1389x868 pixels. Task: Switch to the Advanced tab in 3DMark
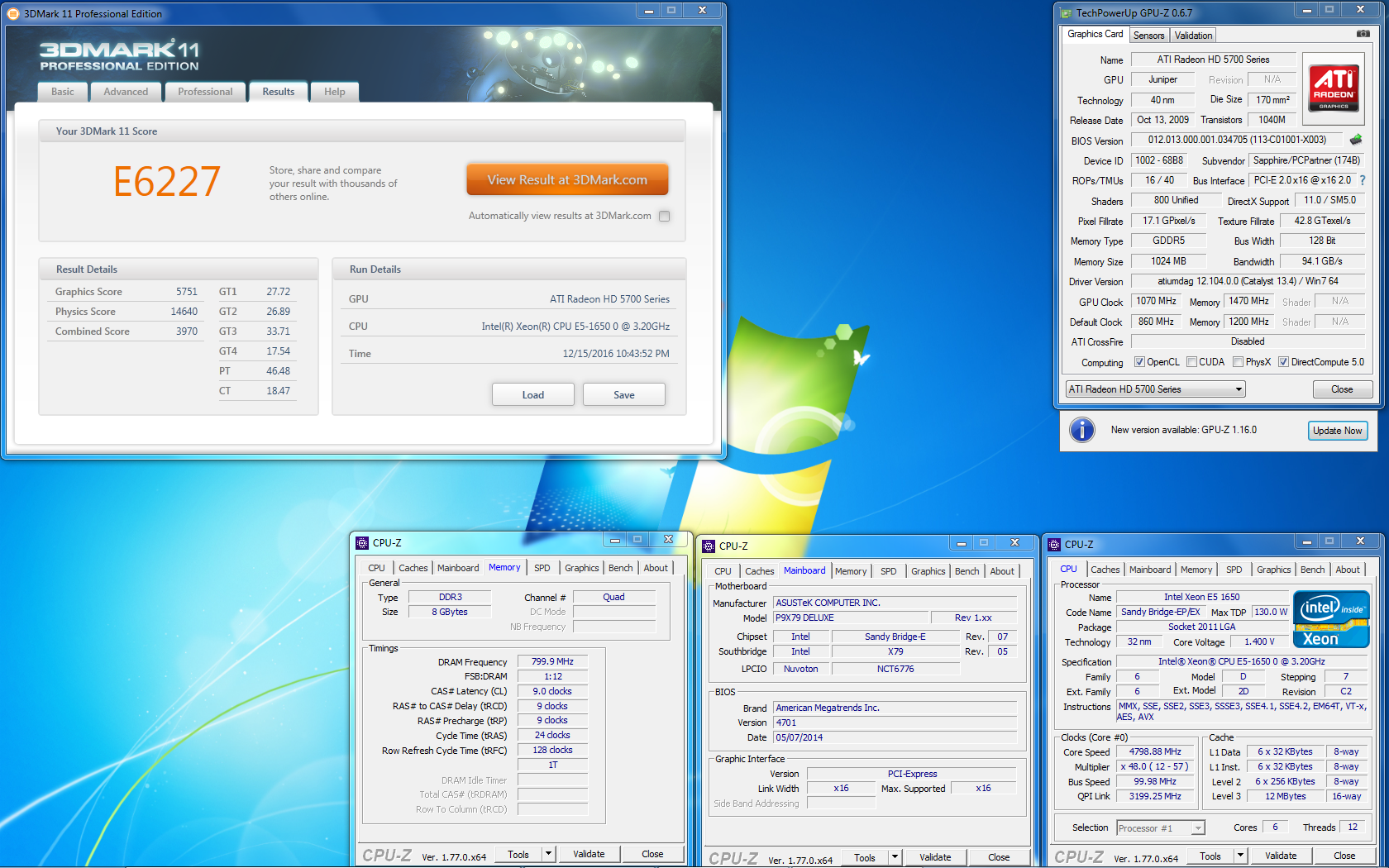126,92
